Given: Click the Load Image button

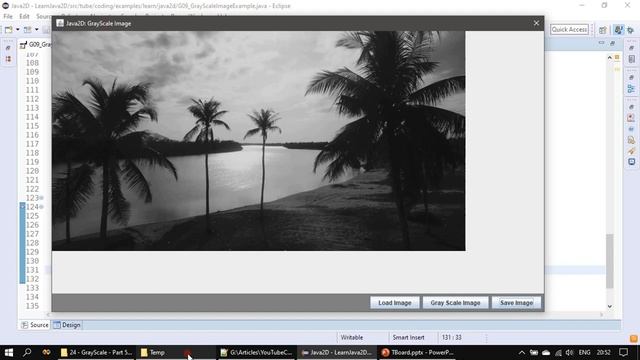Looking at the screenshot, I should [394, 303].
